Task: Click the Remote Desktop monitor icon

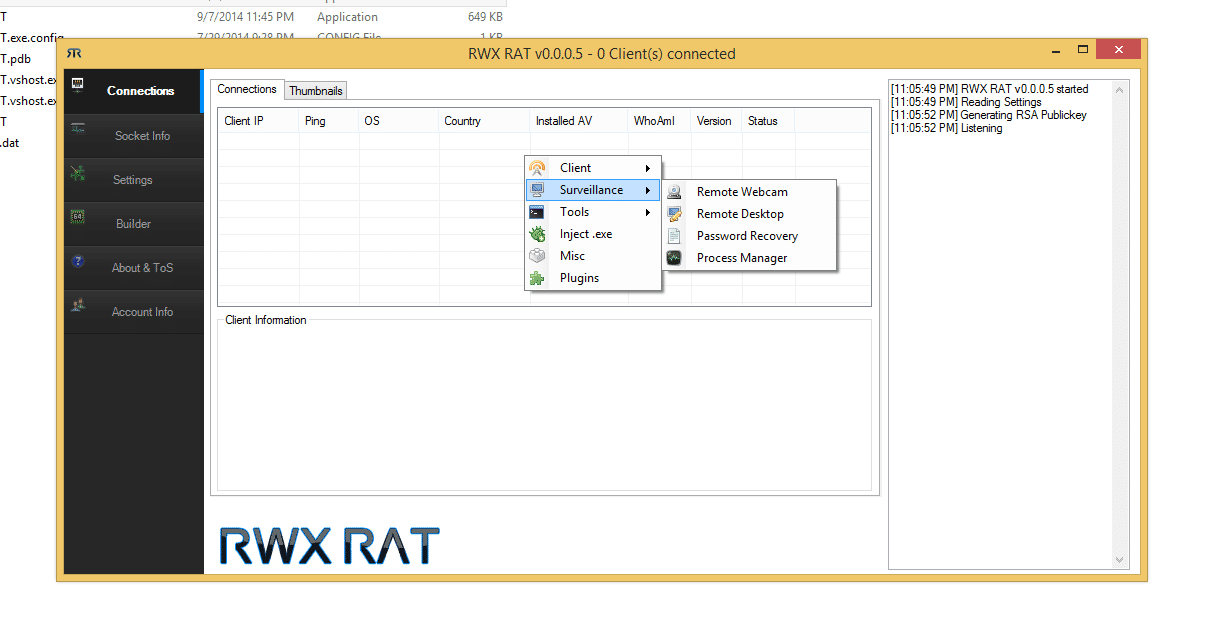Action: coord(674,213)
